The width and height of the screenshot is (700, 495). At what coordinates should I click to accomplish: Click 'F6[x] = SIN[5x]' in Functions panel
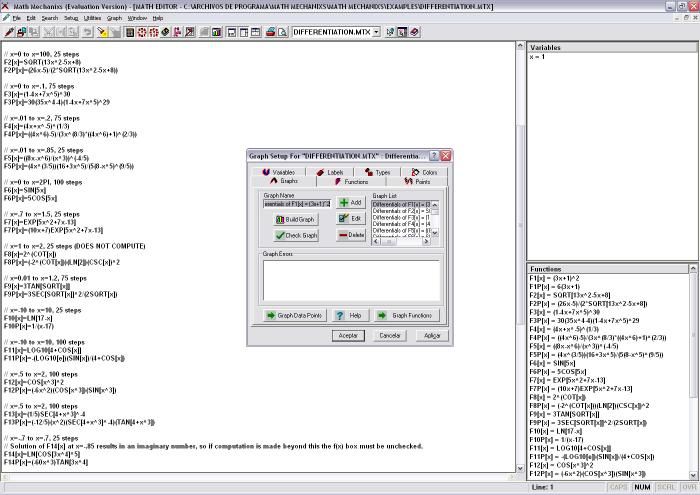[552, 363]
